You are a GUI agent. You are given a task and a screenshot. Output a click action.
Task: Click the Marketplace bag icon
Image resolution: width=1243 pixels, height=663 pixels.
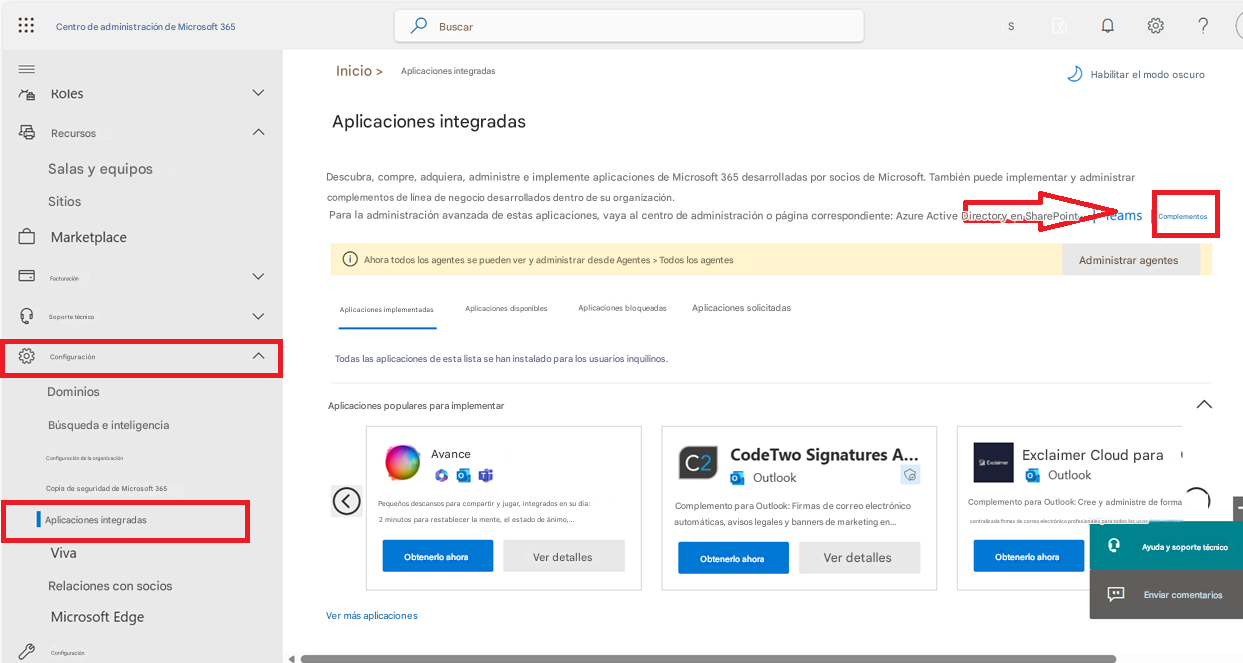27,237
